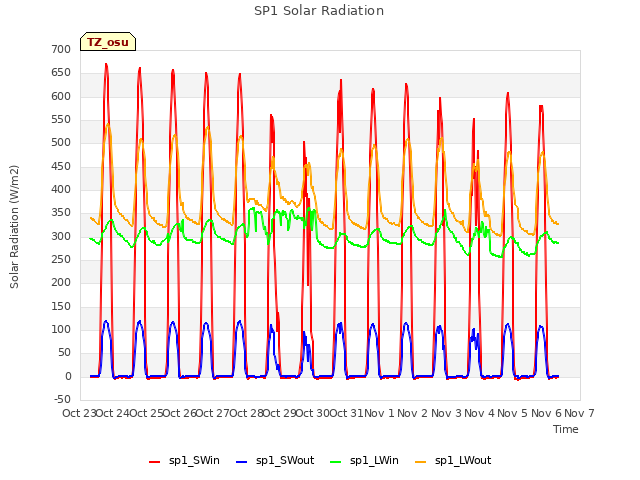Click the 400 y-axis tick value
This screenshot has width=640, height=480.
(x=61, y=190)
